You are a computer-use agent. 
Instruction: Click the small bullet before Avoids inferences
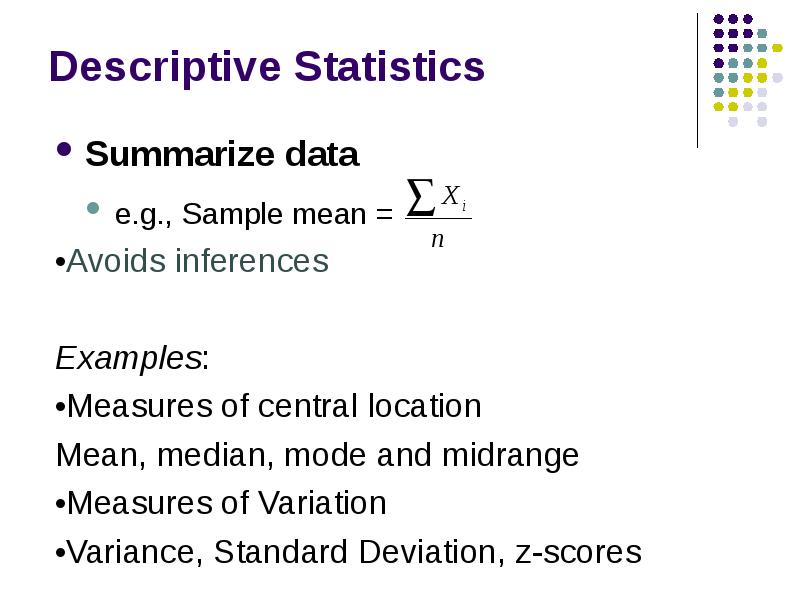coord(60,263)
